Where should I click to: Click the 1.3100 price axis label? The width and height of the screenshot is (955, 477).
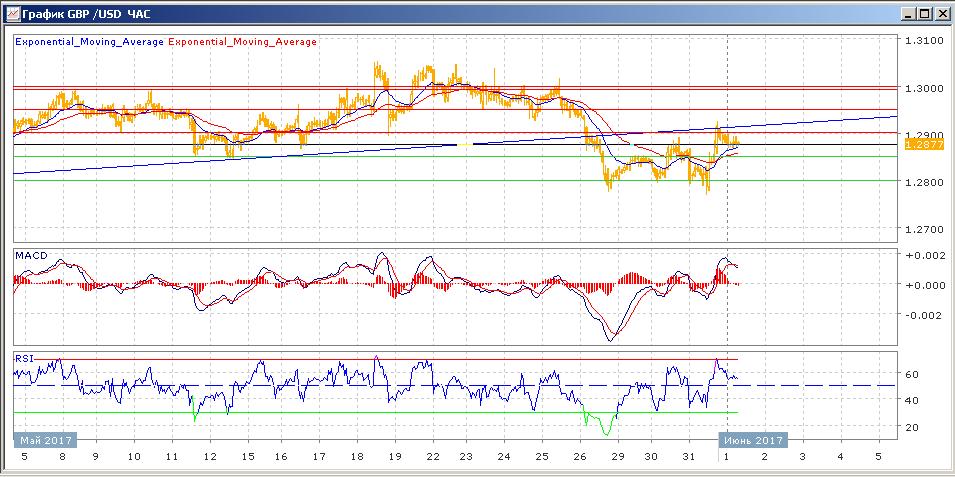924,41
